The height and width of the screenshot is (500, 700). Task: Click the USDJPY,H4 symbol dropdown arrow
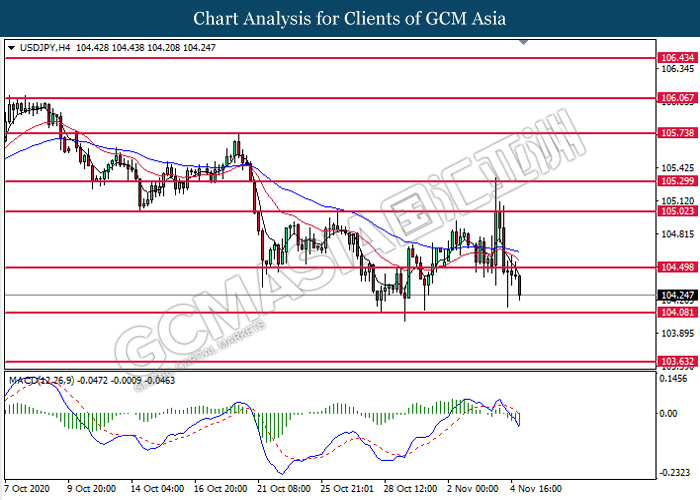[12, 48]
